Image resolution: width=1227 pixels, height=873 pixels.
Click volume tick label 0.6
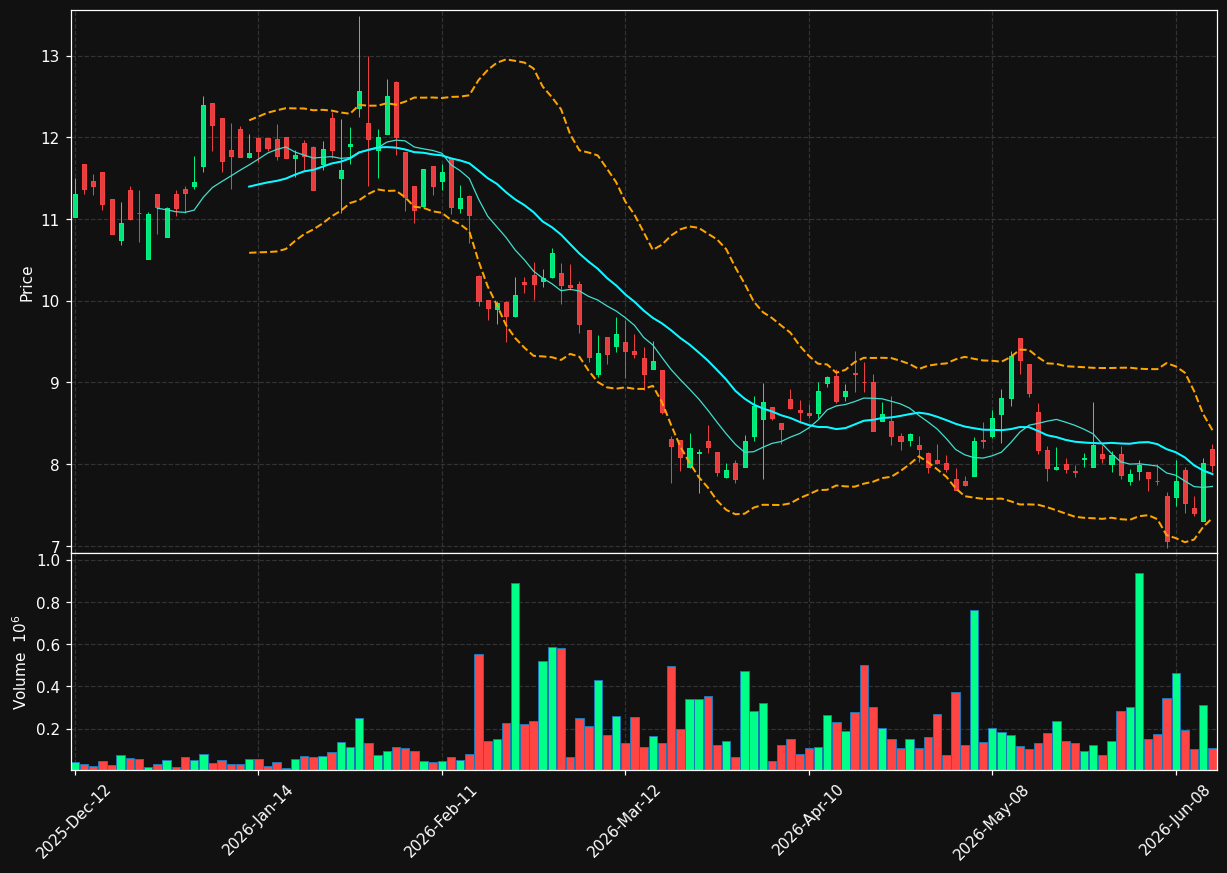pyautogui.click(x=48, y=645)
